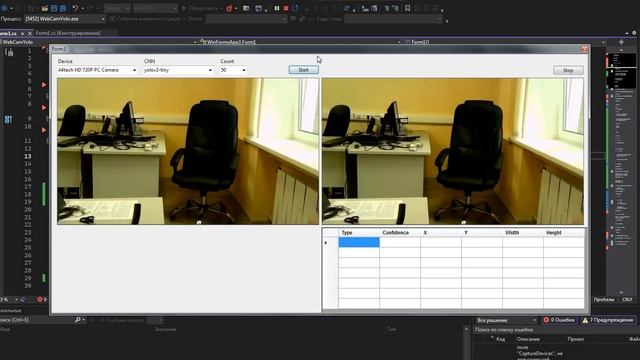Select the highlighted first Type cell
The height and width of the screenshot is (360, 640).
pyautogui.click(x=359, y=242)
